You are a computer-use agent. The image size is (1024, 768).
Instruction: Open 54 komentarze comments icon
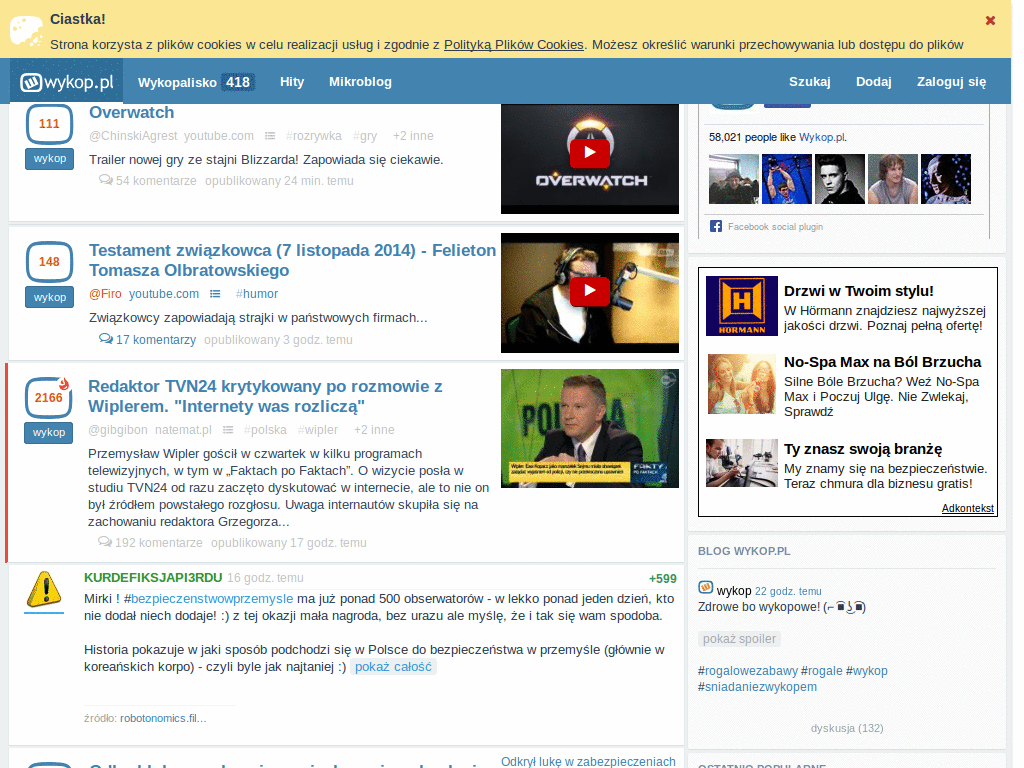pos(105,180)
